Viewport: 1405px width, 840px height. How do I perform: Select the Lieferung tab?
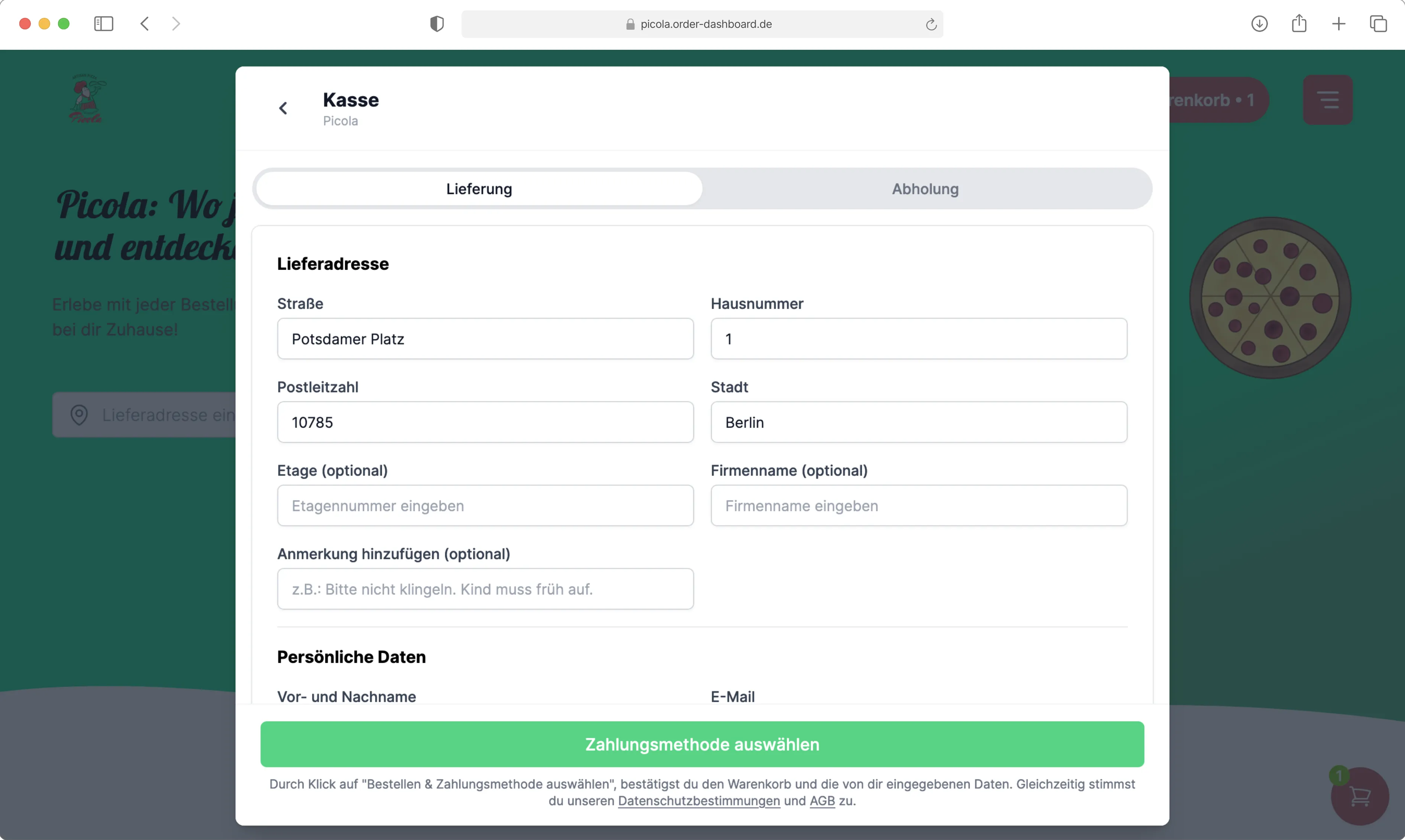(x=479, y=189)
